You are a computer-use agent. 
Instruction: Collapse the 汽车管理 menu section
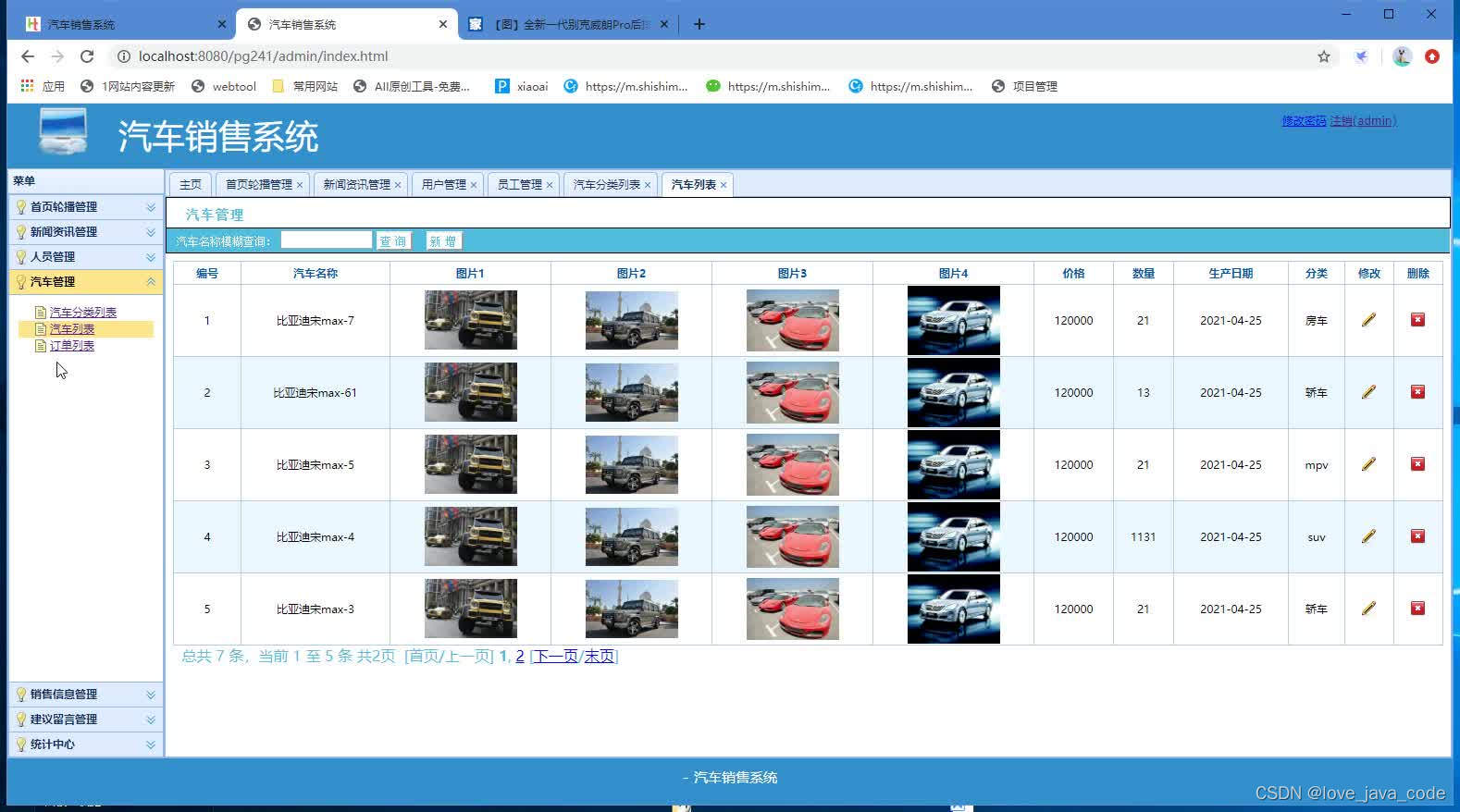[x=86, y=282]
